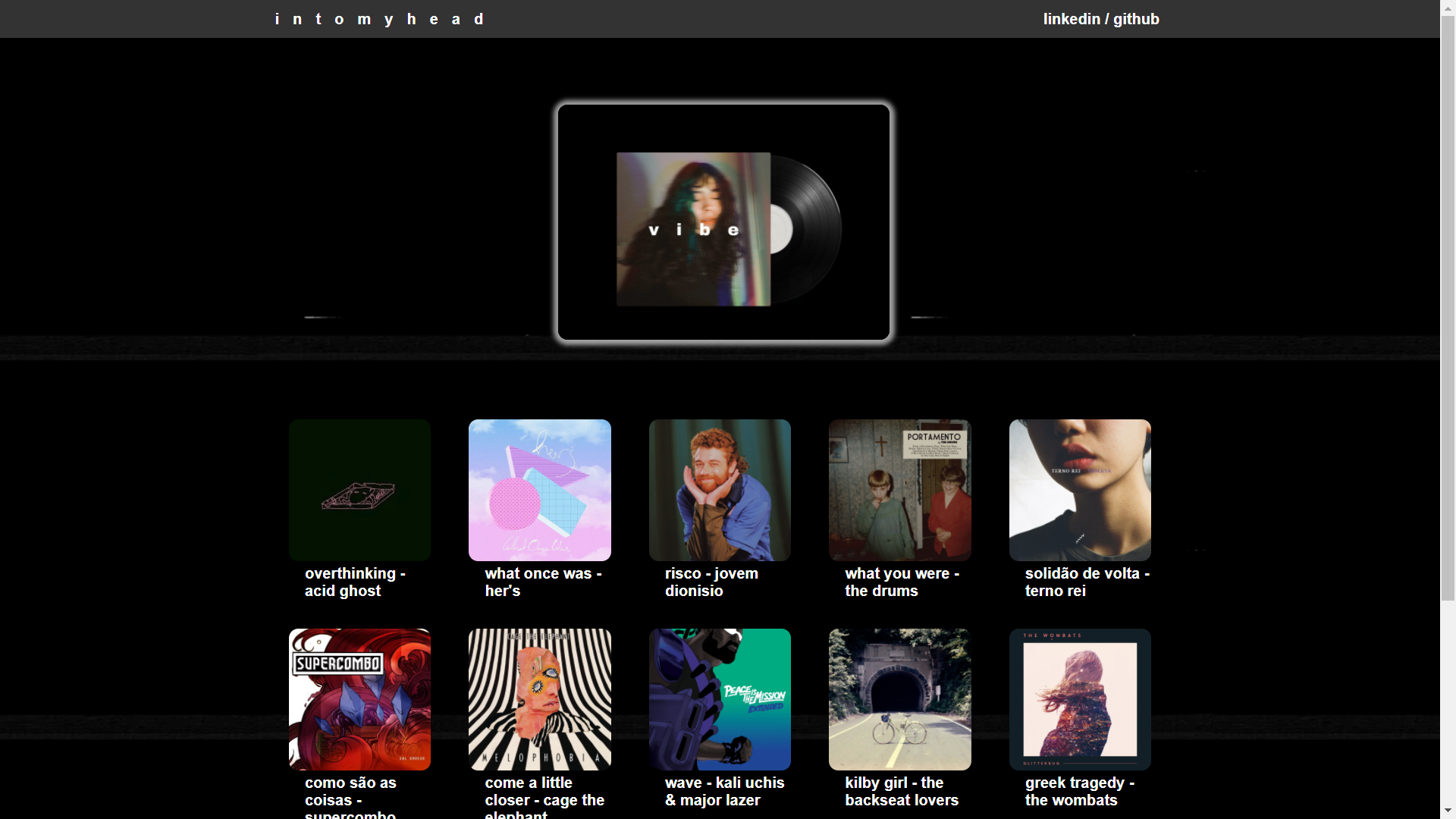Open overthinking by acid ghost

point(359,490)
